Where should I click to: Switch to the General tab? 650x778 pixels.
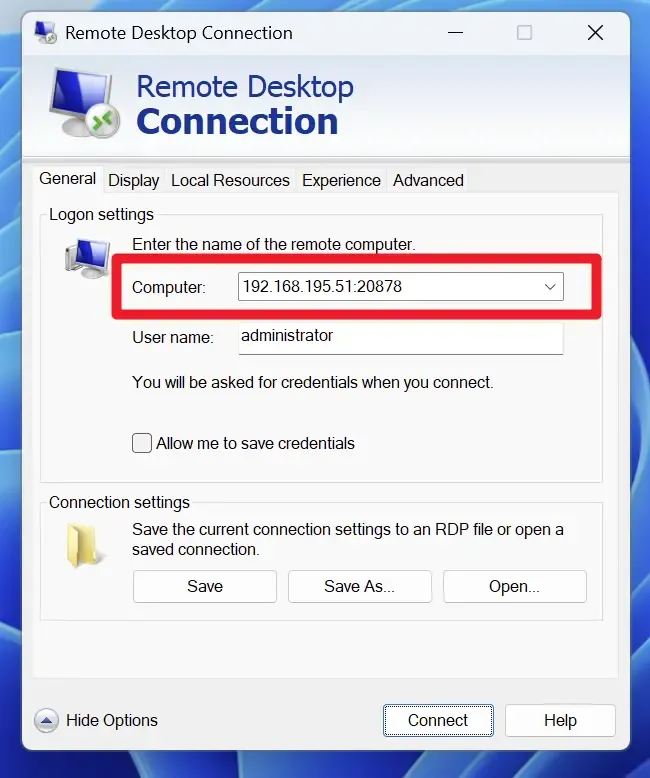coord(67,179)
